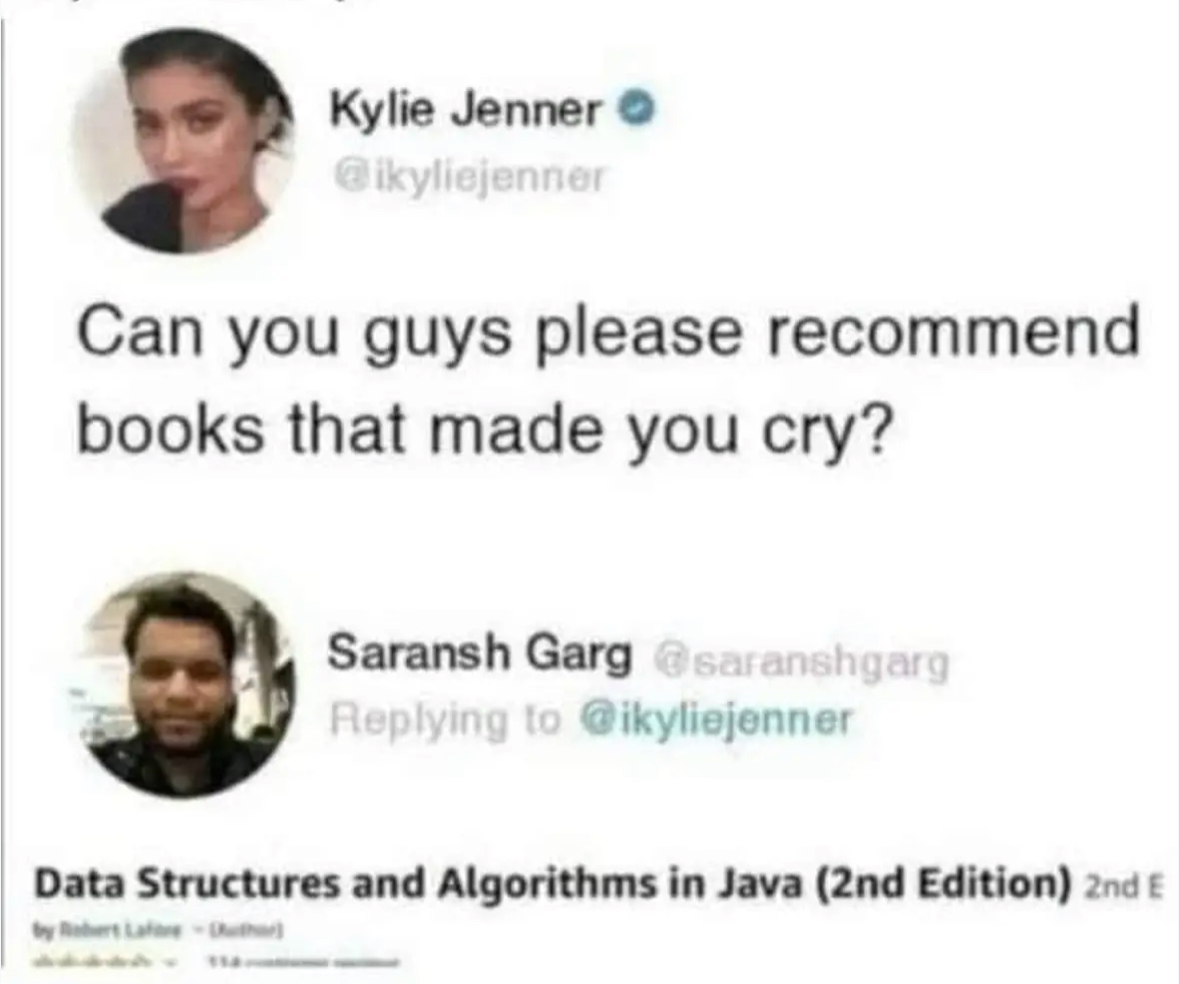1179x984 pixels.
Task: Click the gray @ikyliejenner handle under Kylie's name
Action: pyautogui.click(x=468, y=177)
